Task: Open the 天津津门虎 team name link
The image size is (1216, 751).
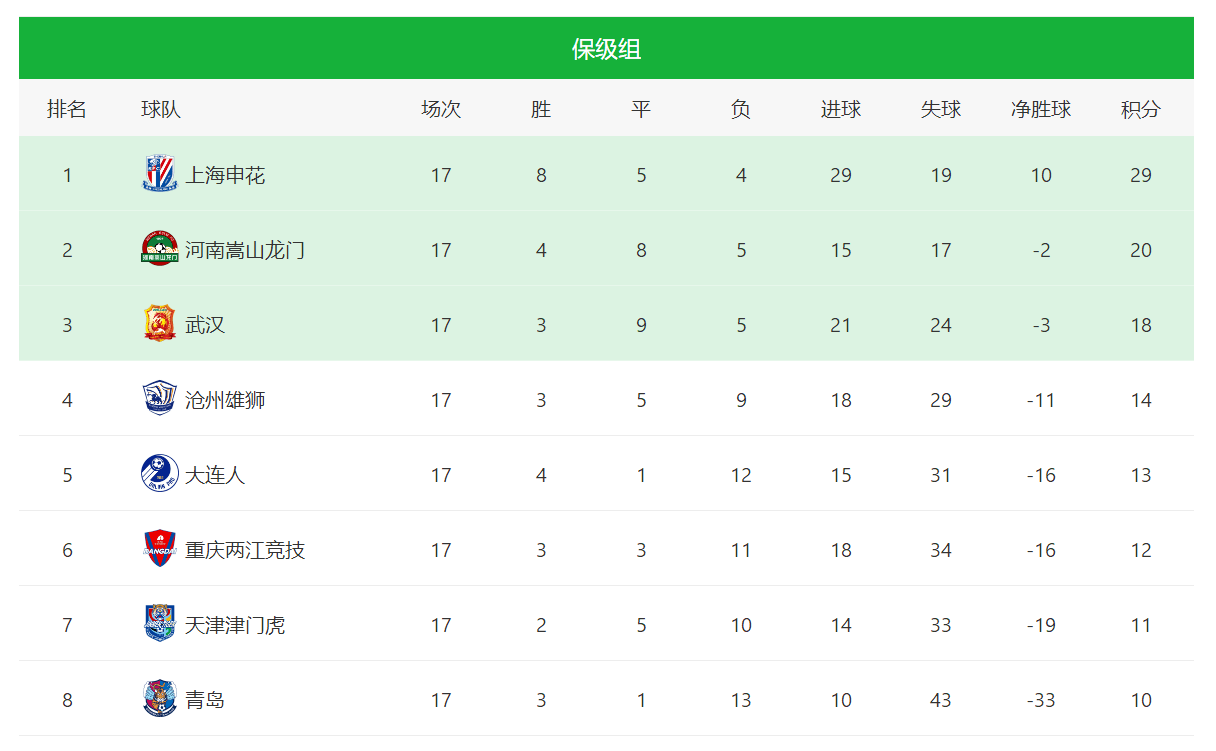Action: [x=235, y=625]
